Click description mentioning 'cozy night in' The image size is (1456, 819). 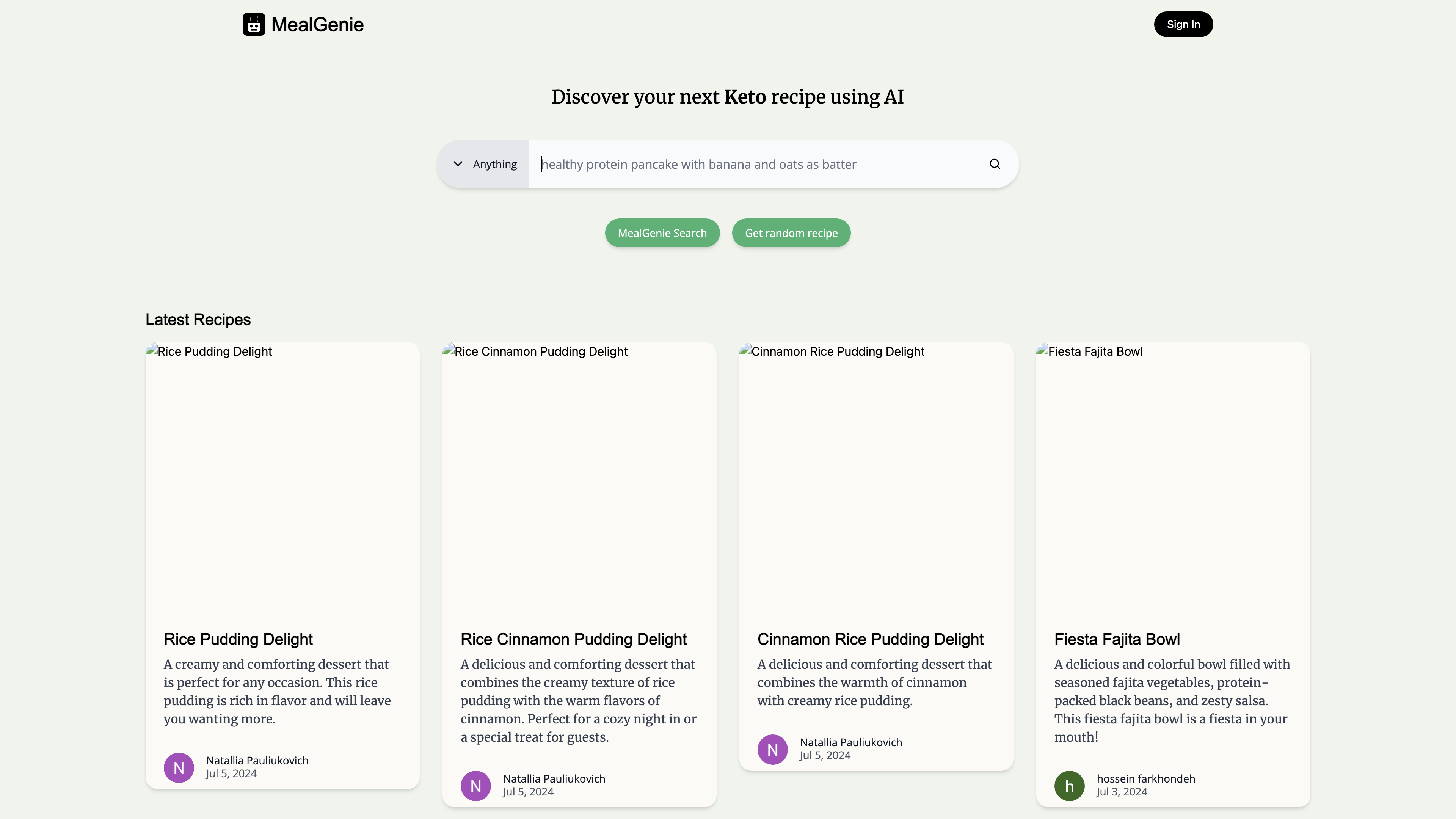pyautogui.click(x=578, y=700)
